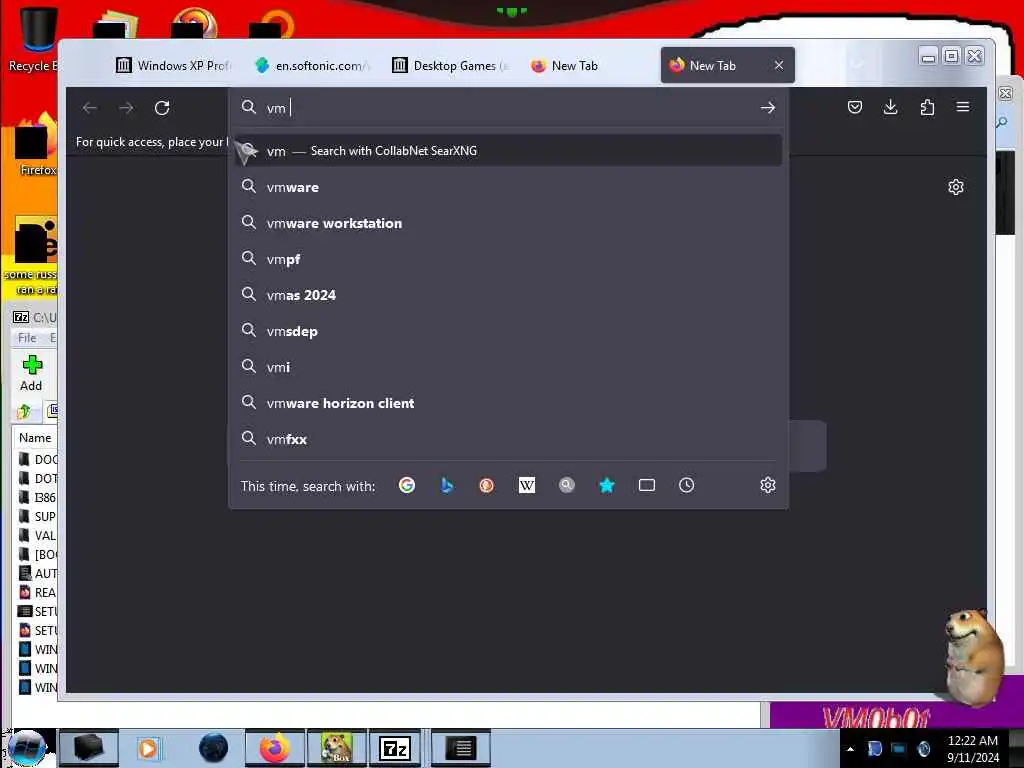Search bookmarks with the star icon

tap(607, 485)
